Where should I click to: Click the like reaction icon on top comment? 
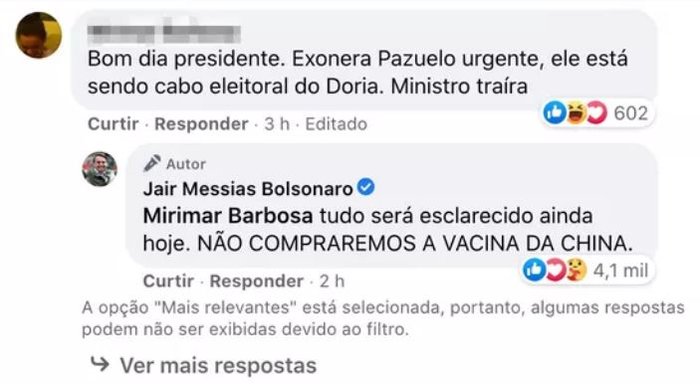click(x=554, y=113)
